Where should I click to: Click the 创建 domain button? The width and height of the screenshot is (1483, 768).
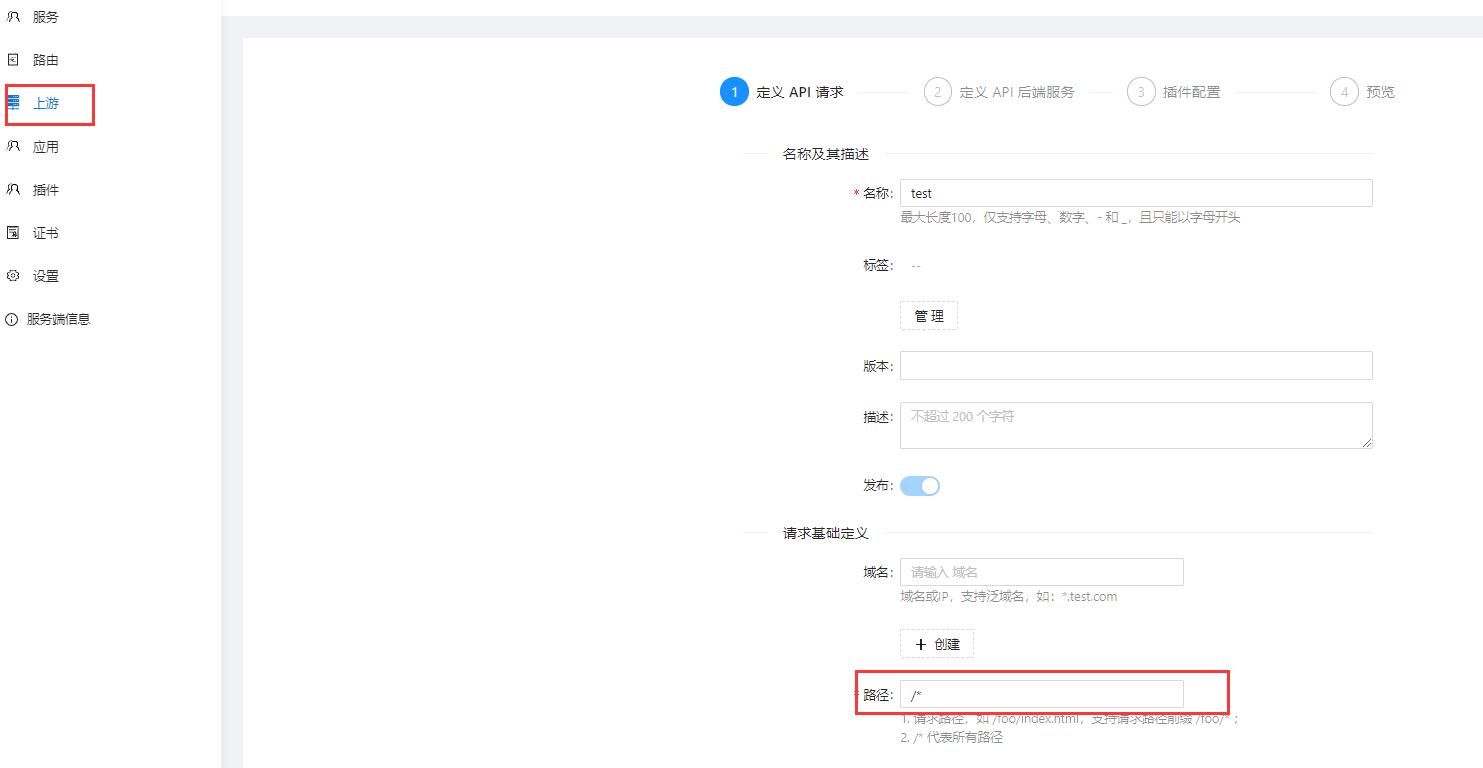937,644
